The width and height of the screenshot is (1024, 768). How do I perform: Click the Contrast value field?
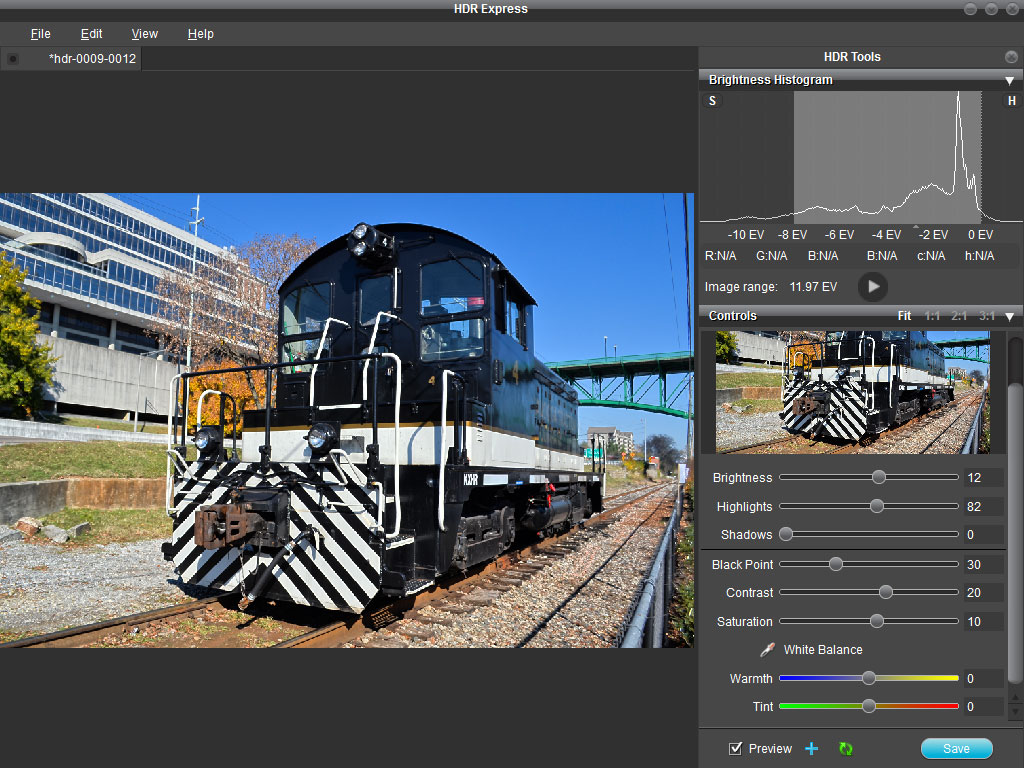pyautogui.click(x=982, y=593)
